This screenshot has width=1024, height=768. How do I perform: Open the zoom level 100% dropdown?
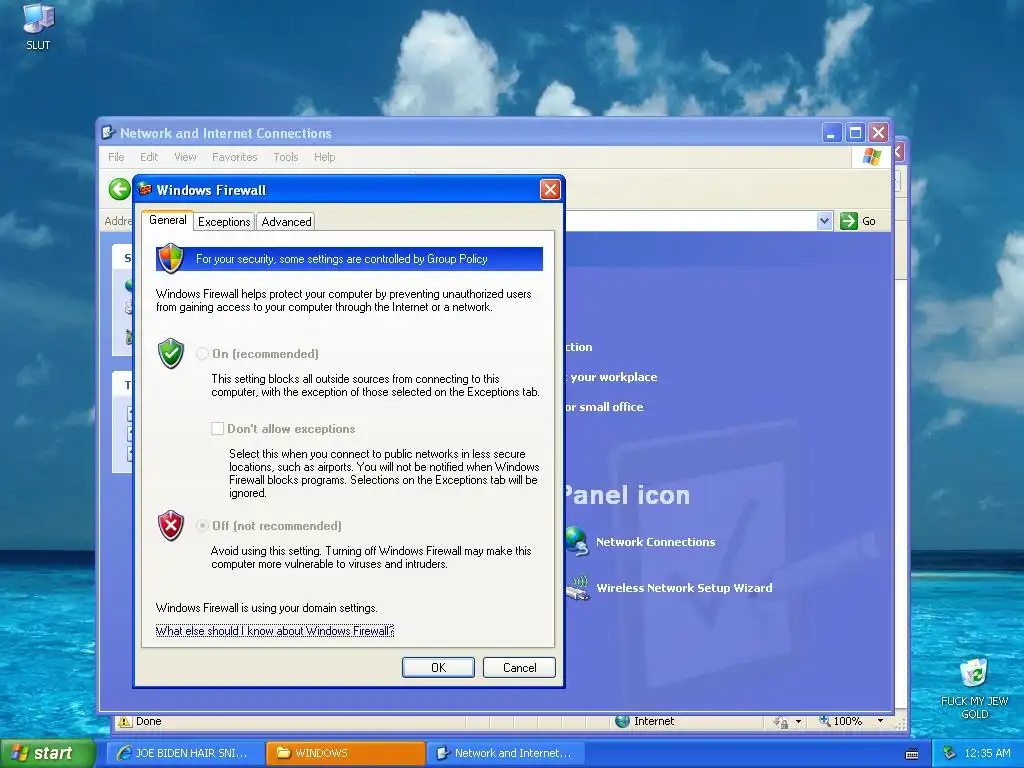click(880, 721)
